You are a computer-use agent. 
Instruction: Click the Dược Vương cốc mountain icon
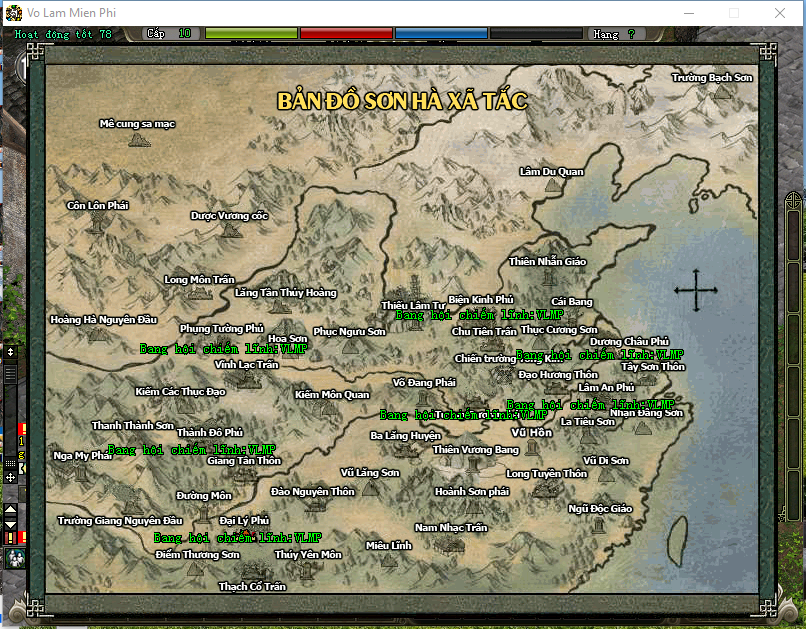[231, 230]
